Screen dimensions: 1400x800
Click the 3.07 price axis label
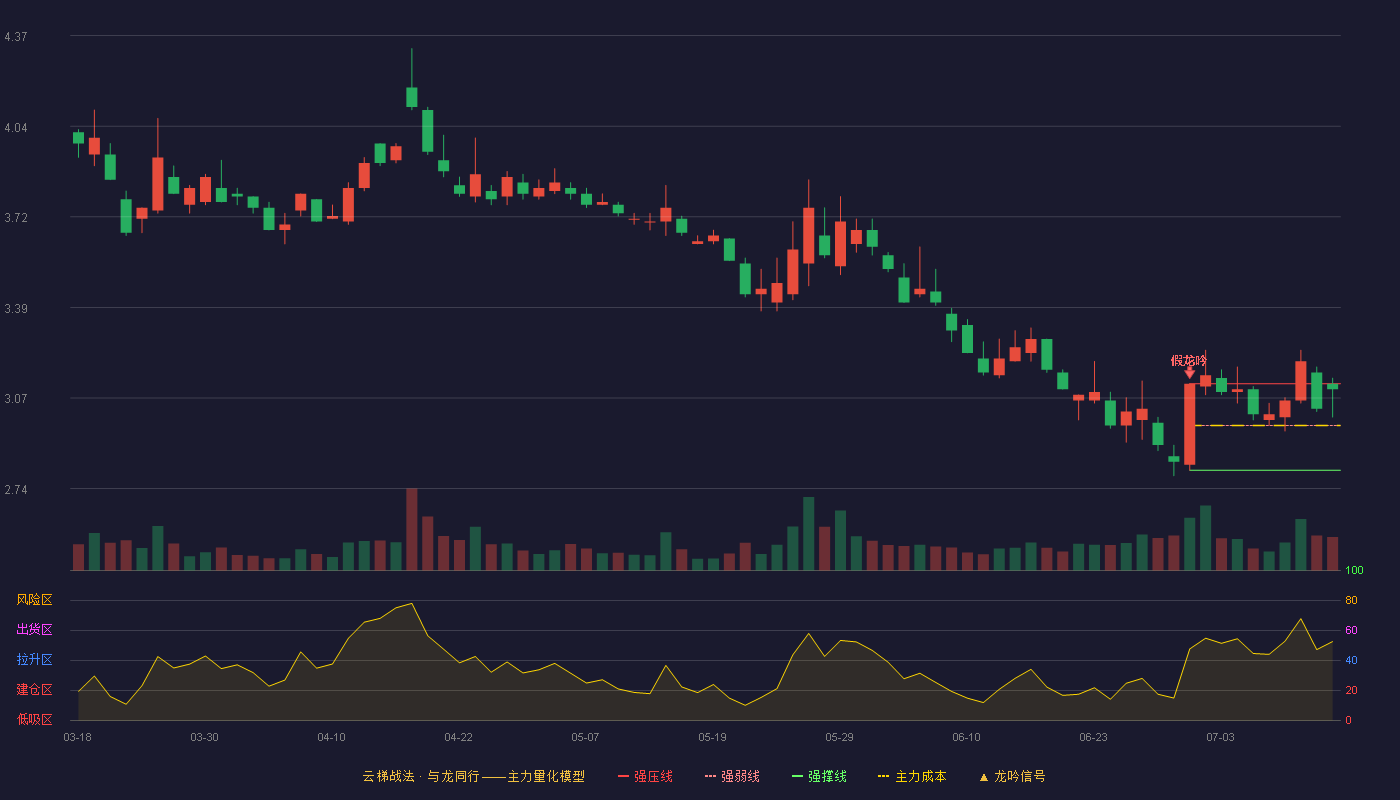16,399
